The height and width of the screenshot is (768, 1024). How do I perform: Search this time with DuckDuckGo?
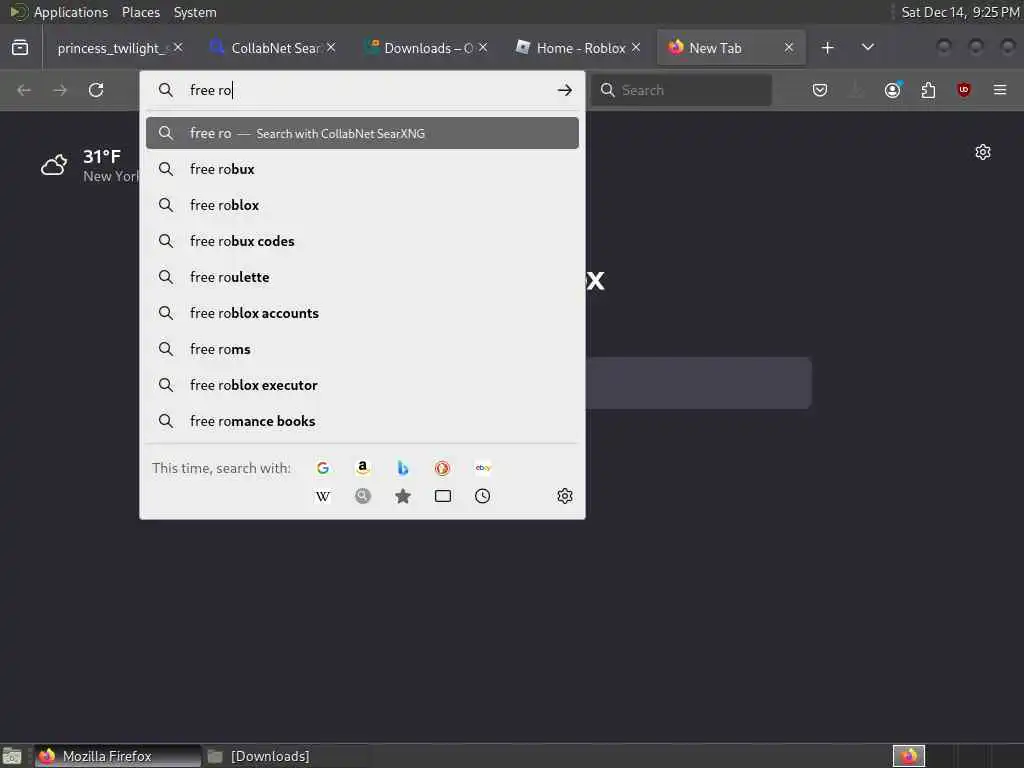[x=442, y=468]
